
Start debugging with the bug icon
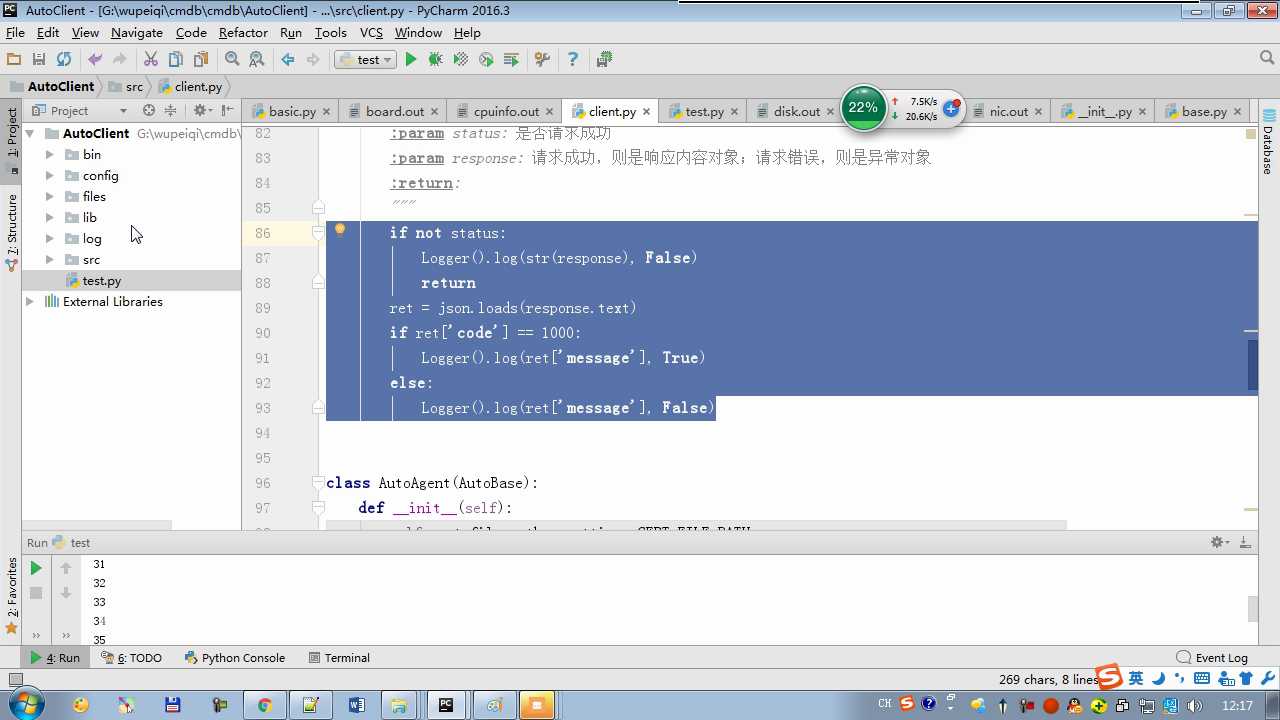click(435, 60)
